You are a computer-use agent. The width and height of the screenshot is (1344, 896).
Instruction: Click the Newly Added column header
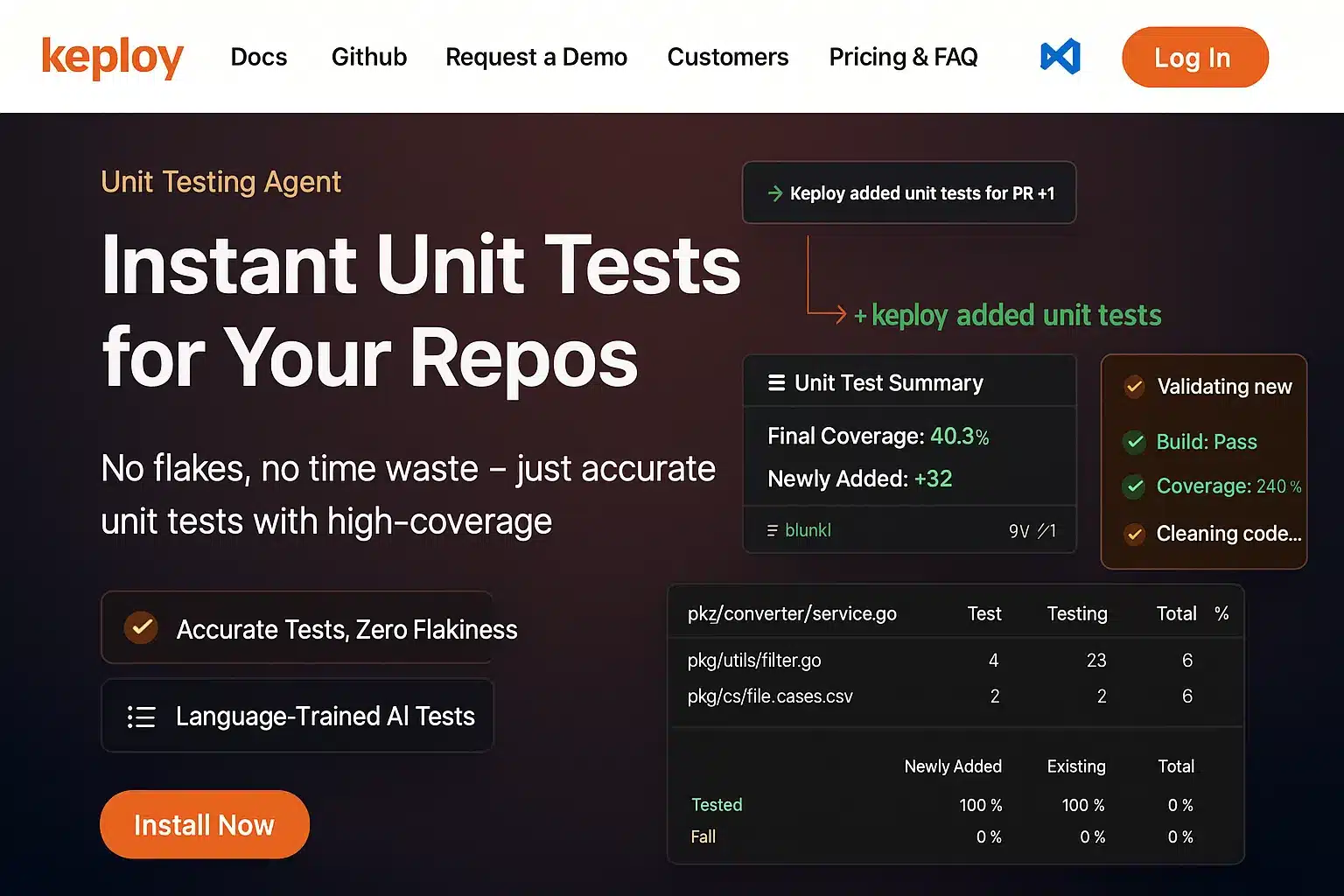pyautogui.click(x=953, y=766)
